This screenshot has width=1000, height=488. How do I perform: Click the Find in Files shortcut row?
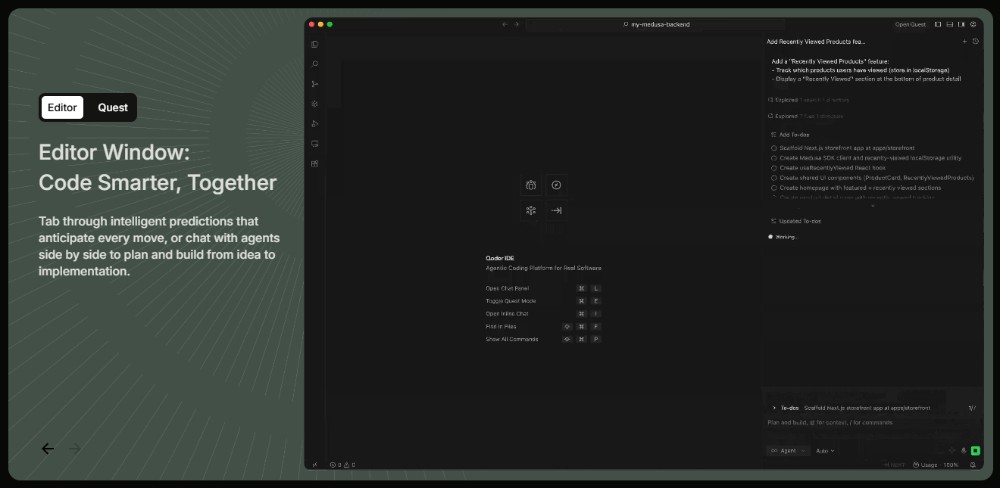543,327
